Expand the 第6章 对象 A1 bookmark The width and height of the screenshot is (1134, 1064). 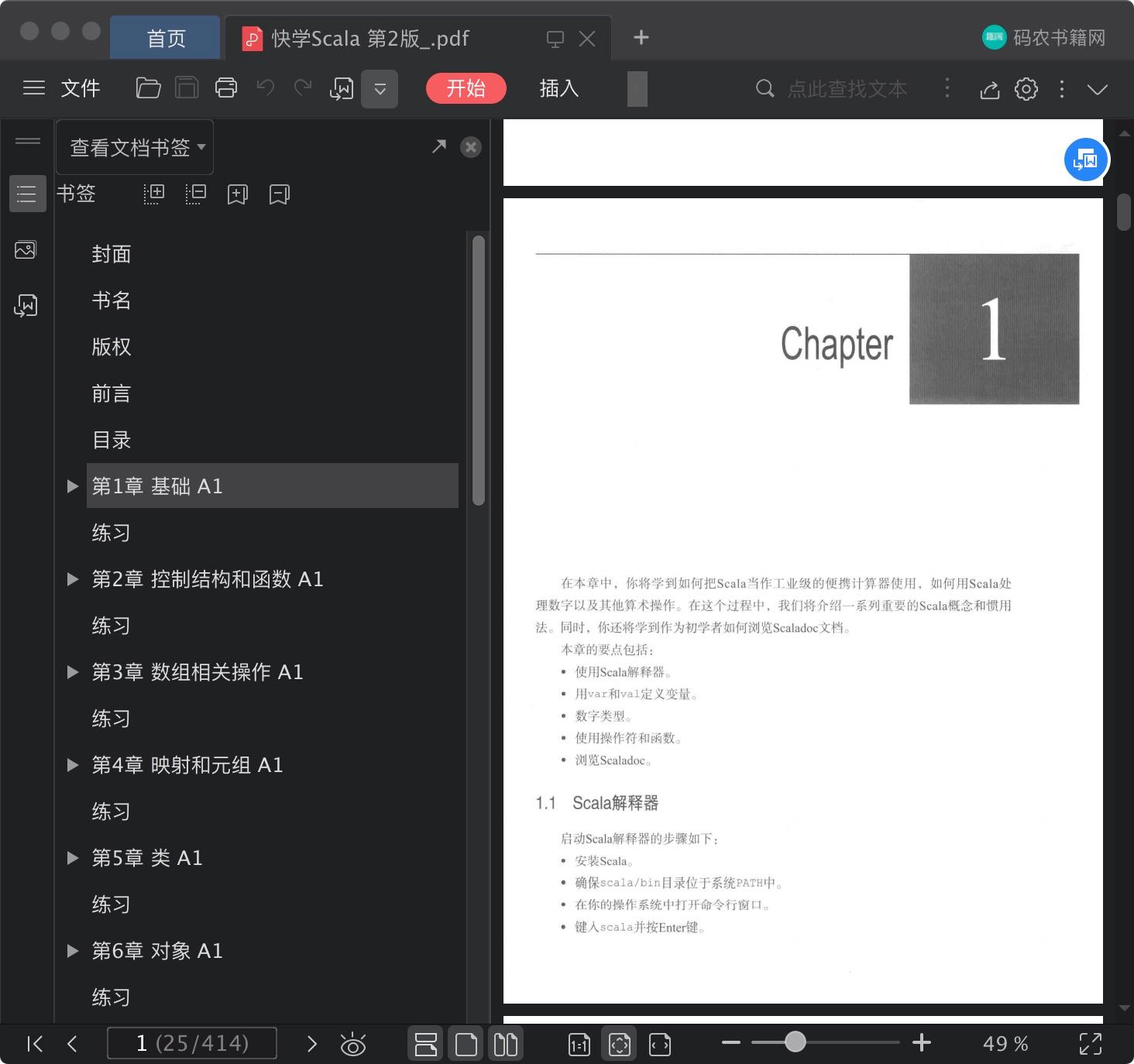click(x=73, y=951)
